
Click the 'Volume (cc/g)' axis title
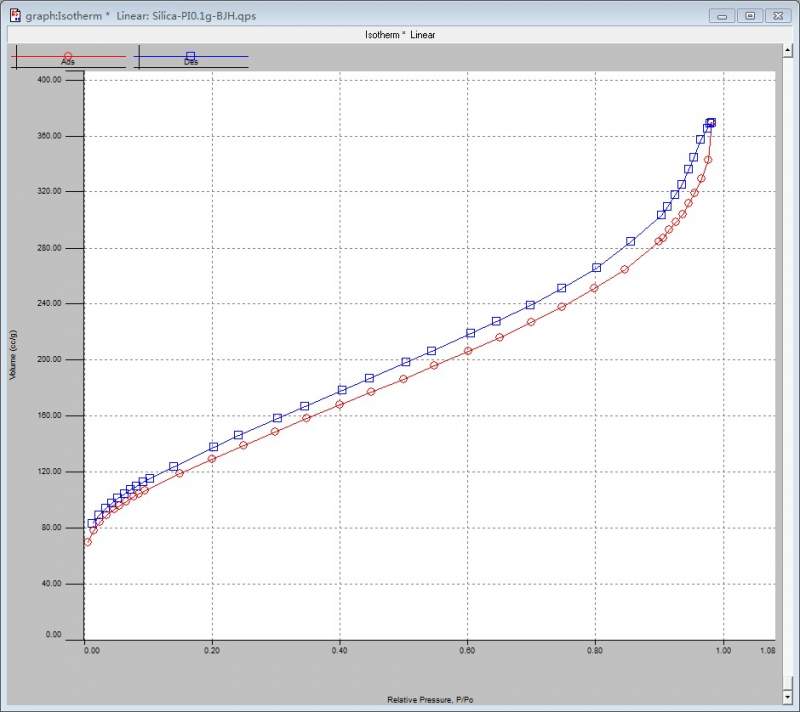(13, 354)
